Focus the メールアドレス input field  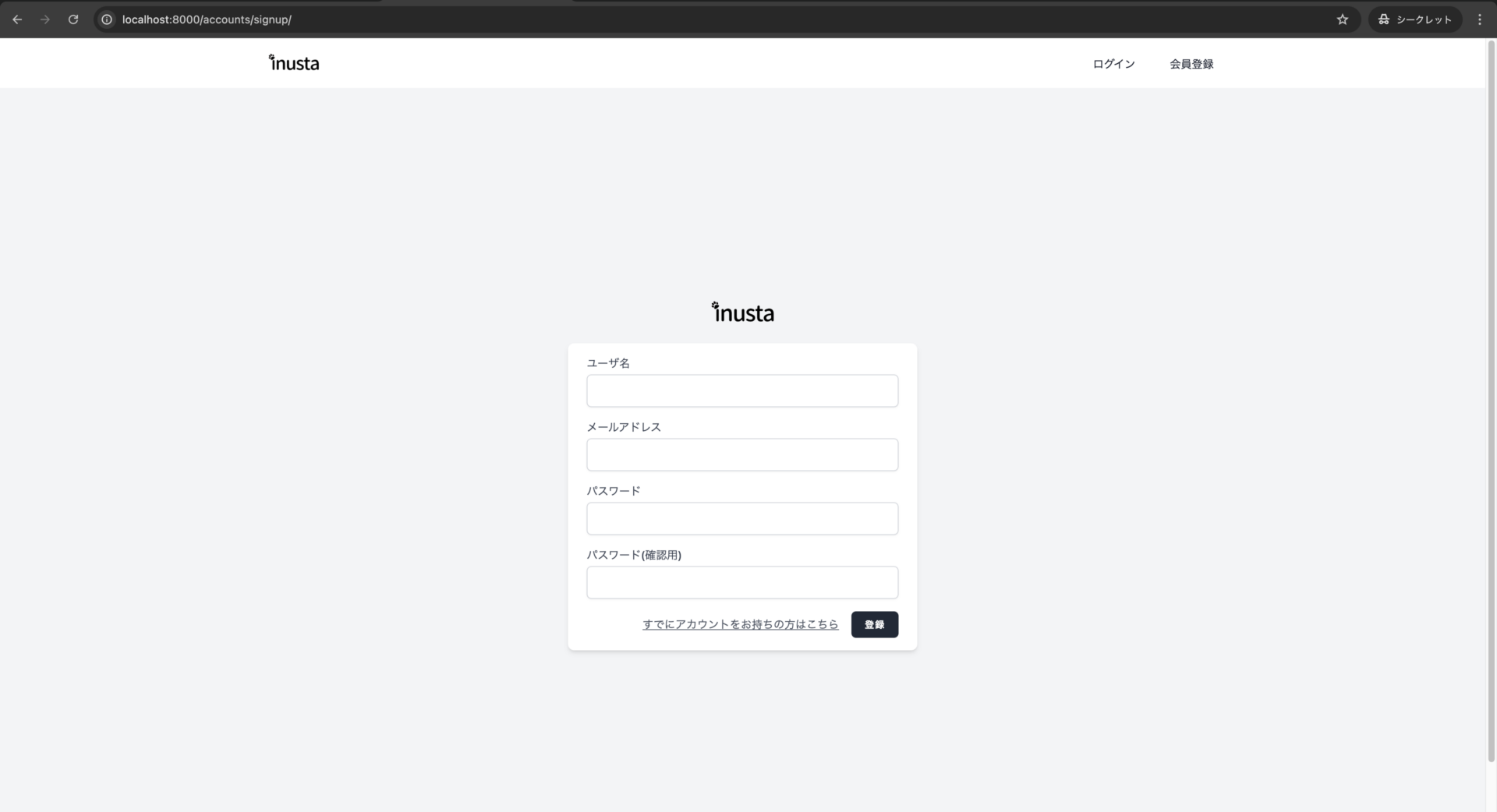click(742, 454)
